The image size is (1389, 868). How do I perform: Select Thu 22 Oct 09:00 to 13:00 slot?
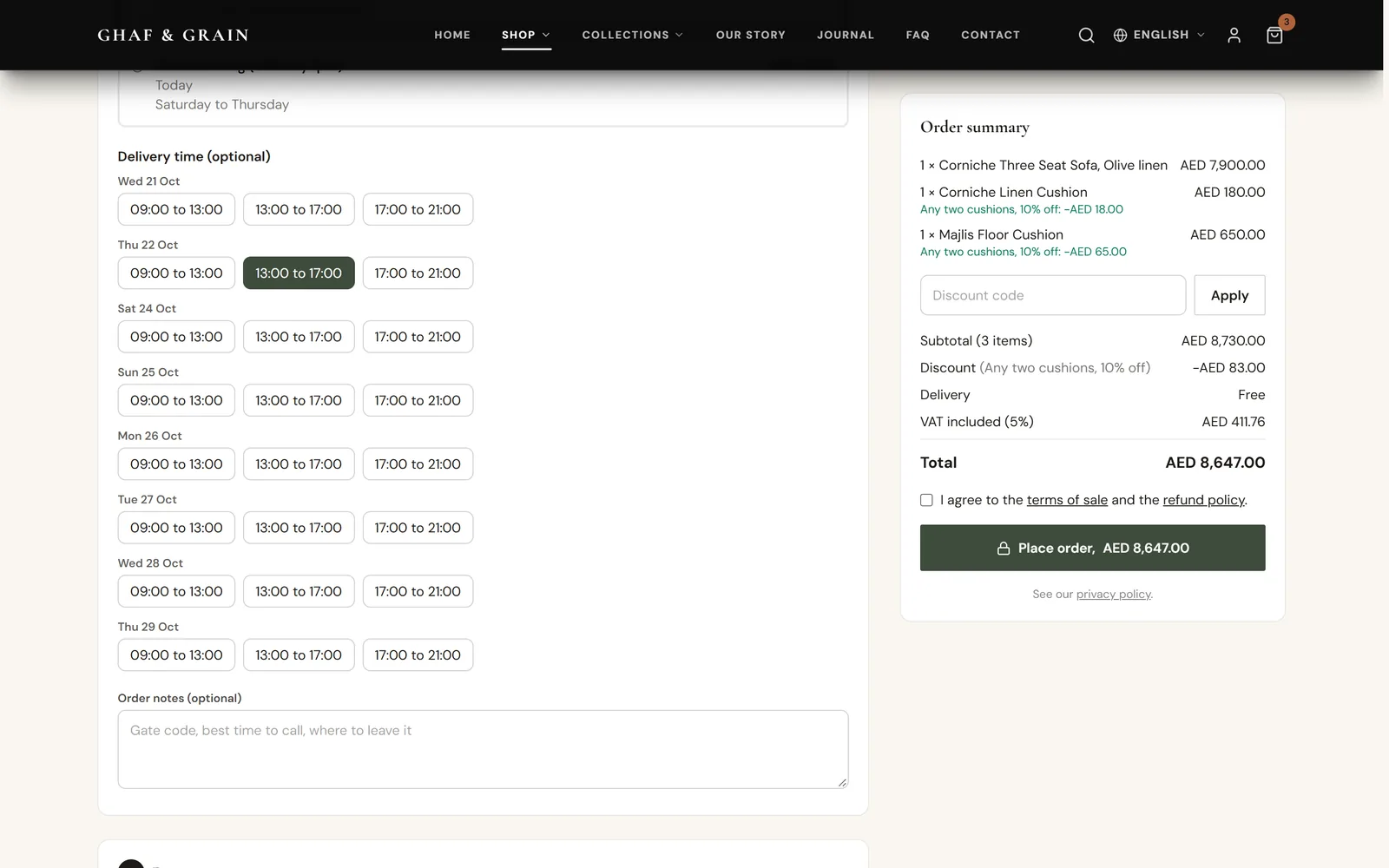point(176,273)
